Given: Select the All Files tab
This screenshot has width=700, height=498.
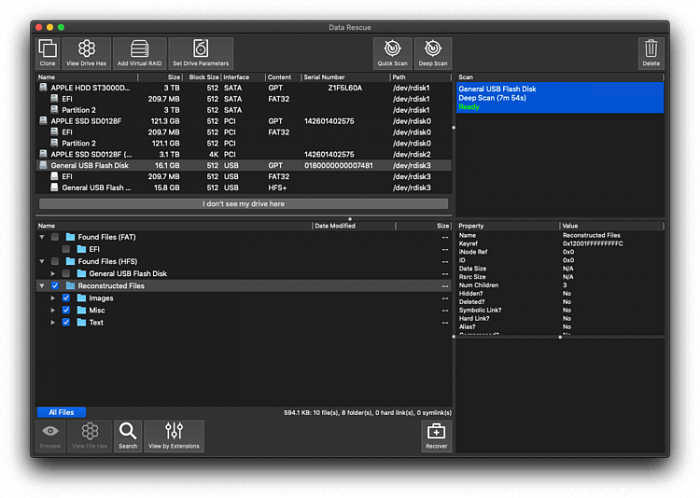Looking at the screenshot, I should coord(61,412).
